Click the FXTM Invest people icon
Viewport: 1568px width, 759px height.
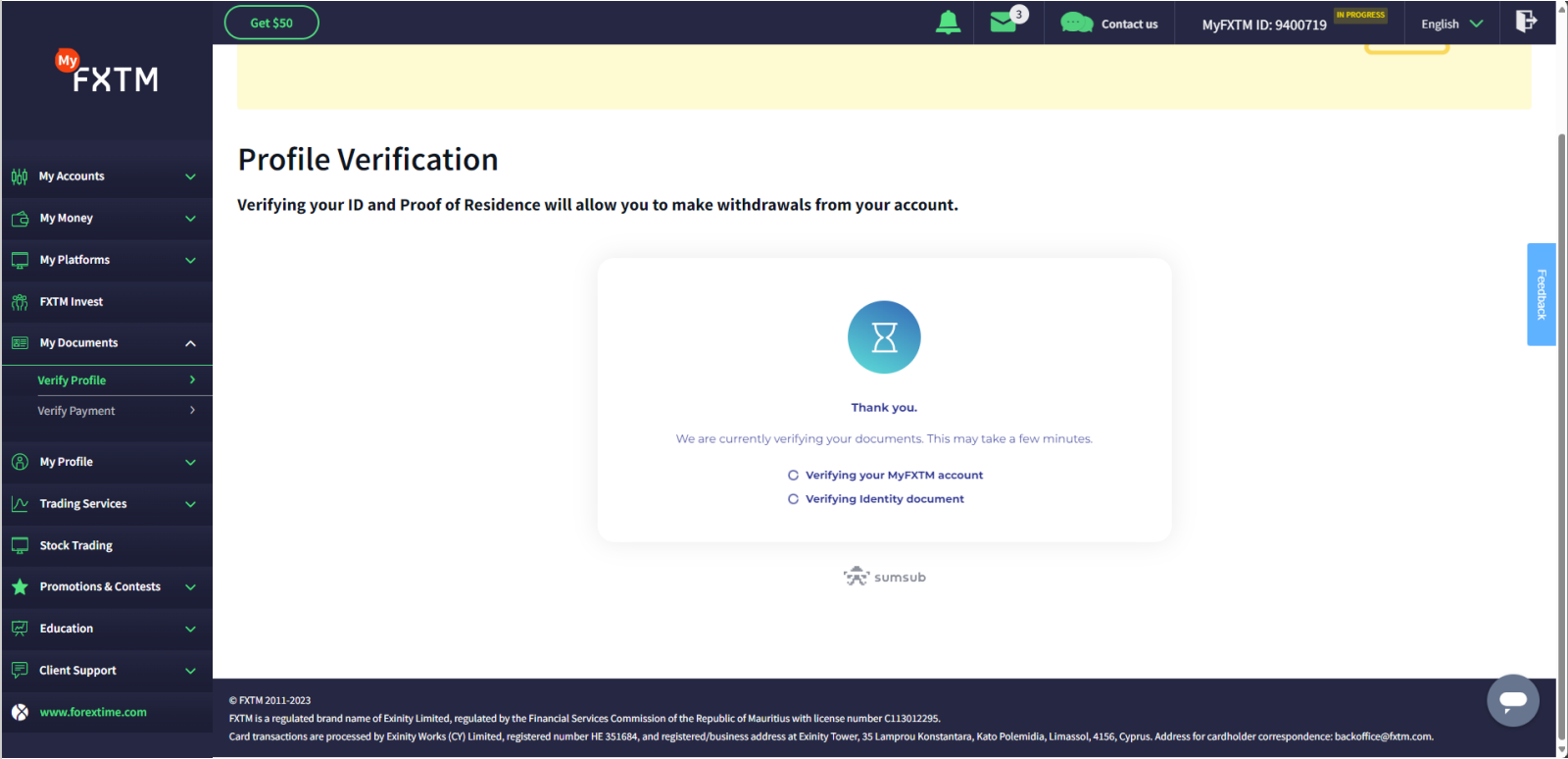(x=20, y=302)
